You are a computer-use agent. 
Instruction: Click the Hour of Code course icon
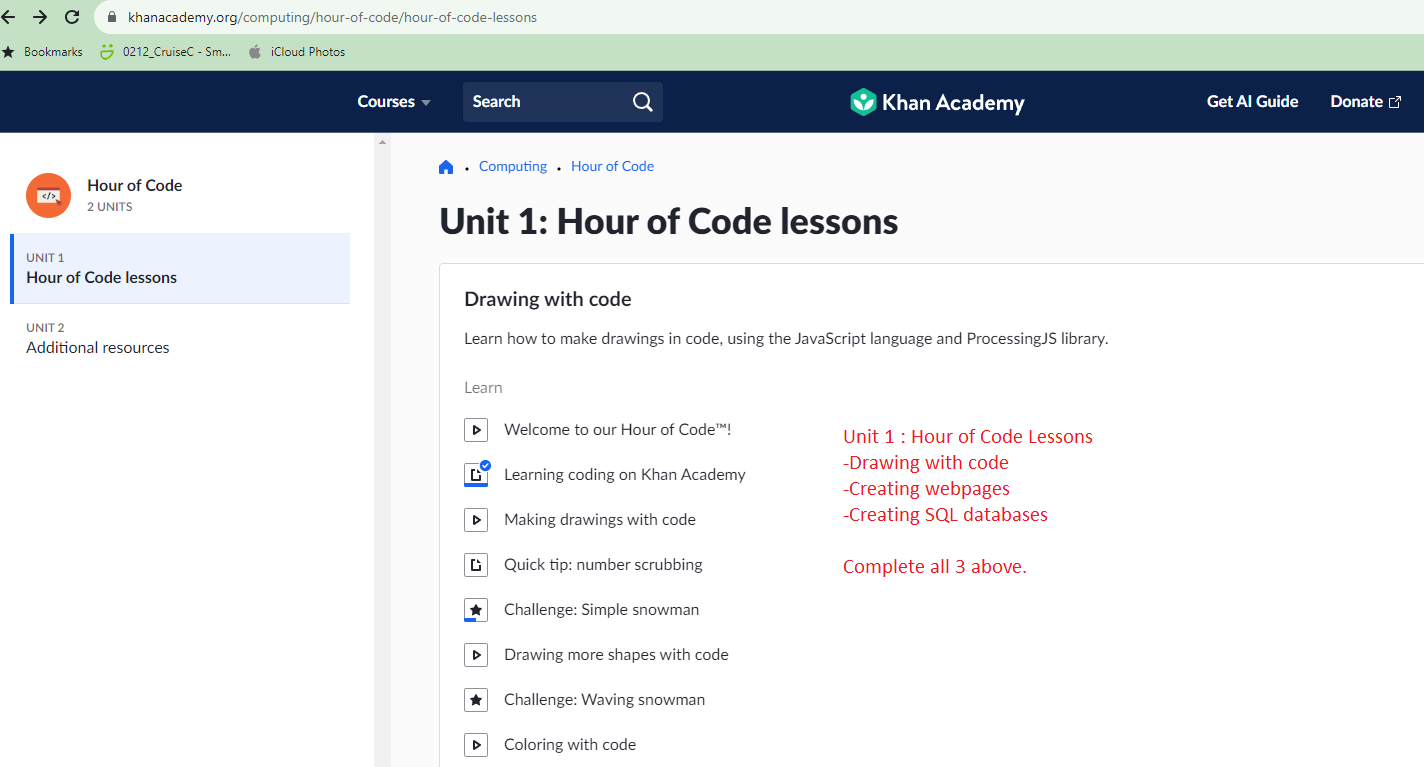click(48, 195)
